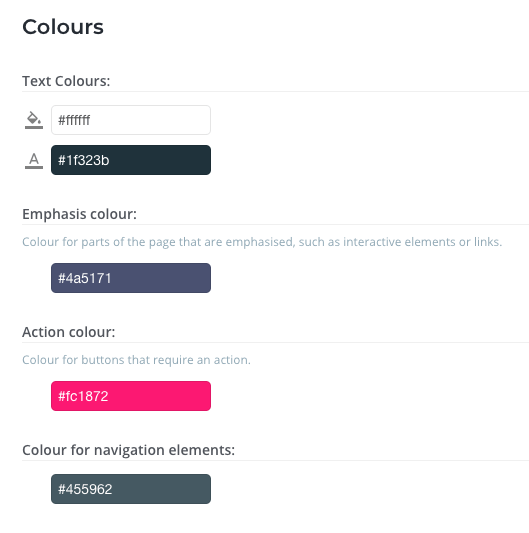Click the divider line under Emphasis colour
Viewport: 529px width, 533px height.
[275, 225]
